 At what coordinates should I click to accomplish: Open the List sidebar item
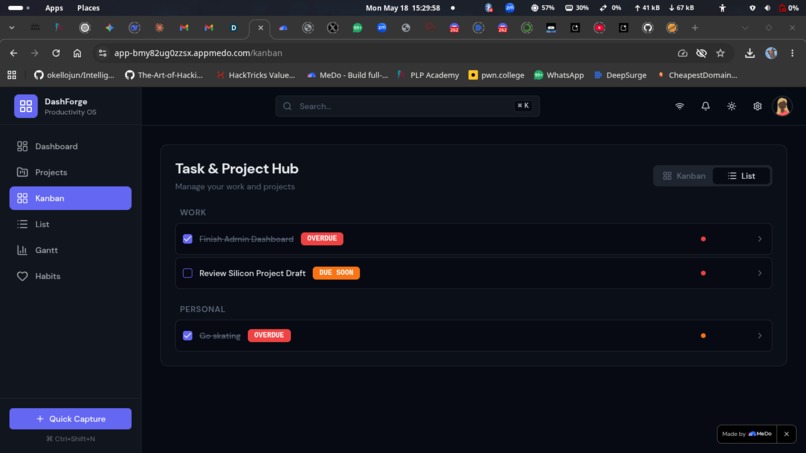pyautogui.click(x=70, y=224)
